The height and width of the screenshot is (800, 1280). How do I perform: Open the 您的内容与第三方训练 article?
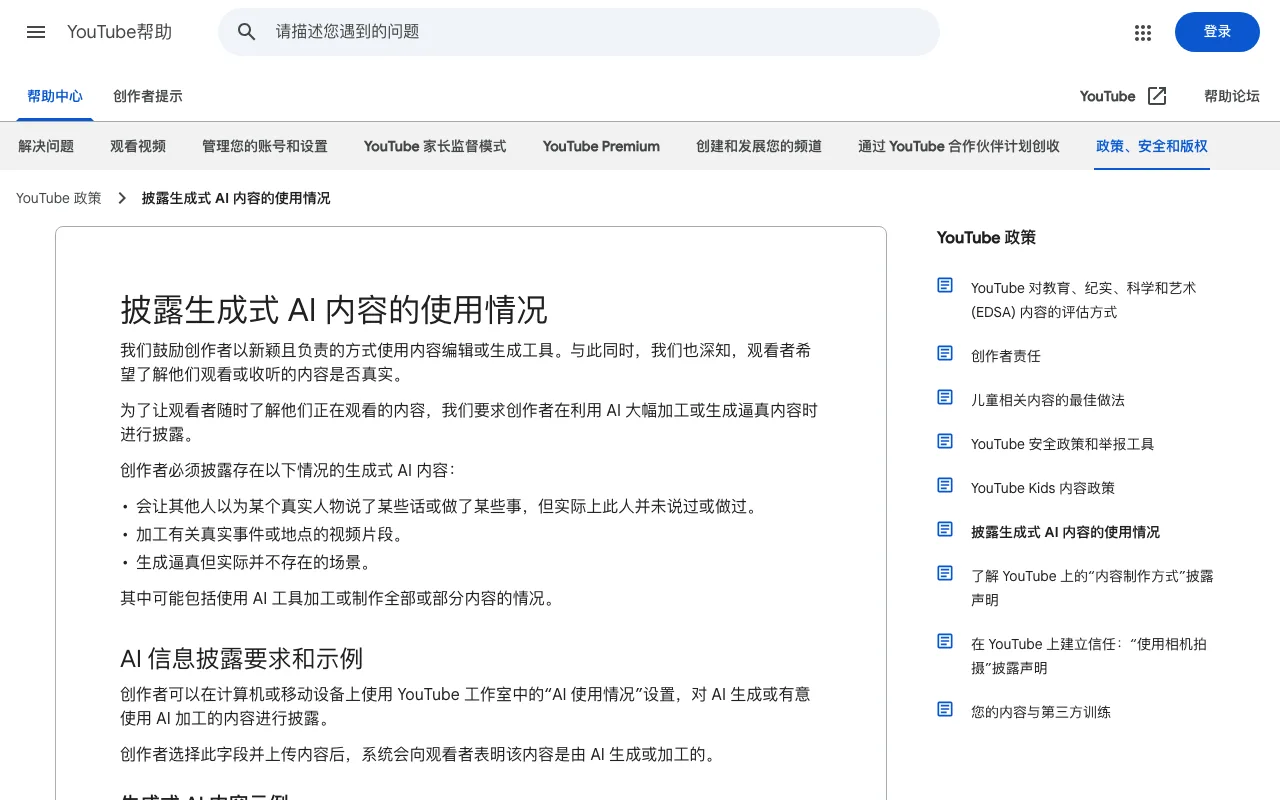(x=1041, y=712)
